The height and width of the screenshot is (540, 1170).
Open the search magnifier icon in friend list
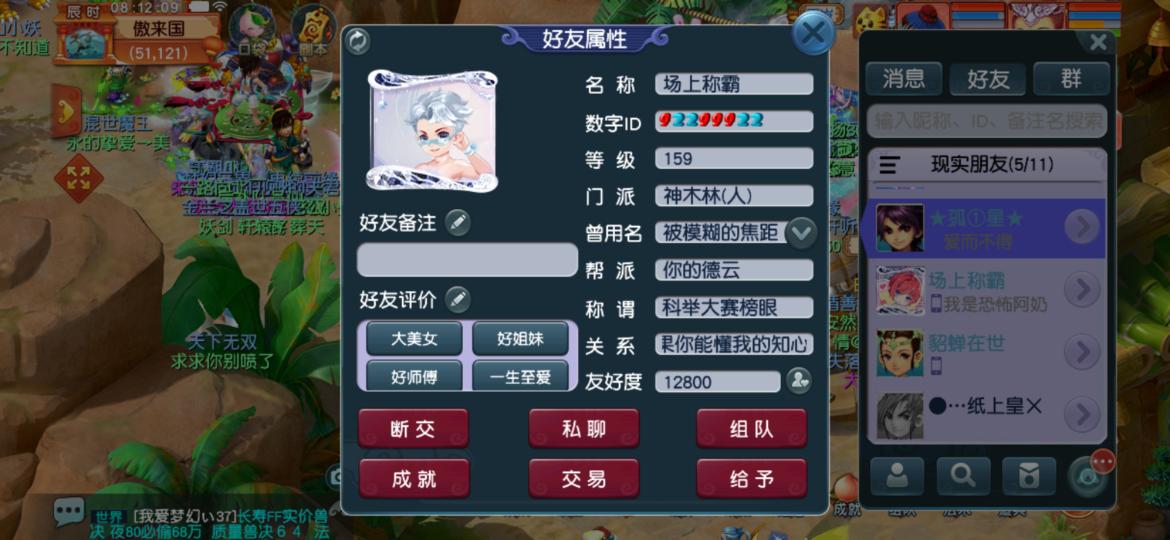click(963, 476)
